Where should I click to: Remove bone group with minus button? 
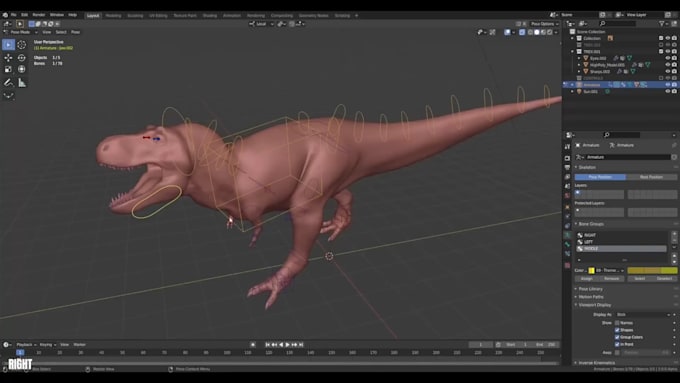click(x=674, y=240)
